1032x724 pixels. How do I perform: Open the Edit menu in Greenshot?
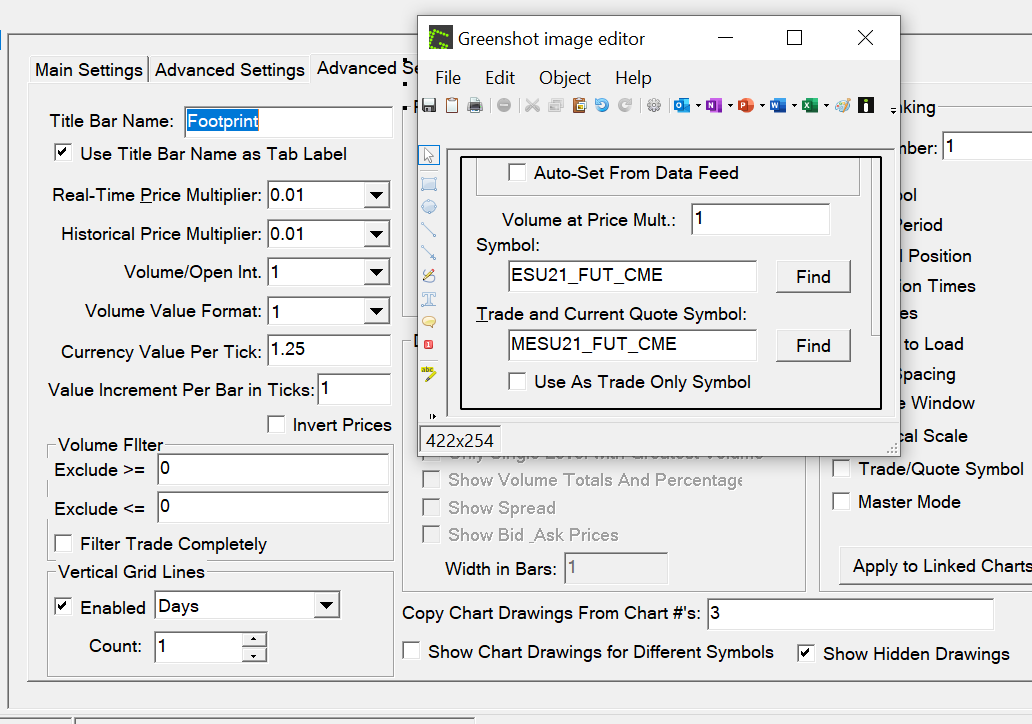[500, 78]
